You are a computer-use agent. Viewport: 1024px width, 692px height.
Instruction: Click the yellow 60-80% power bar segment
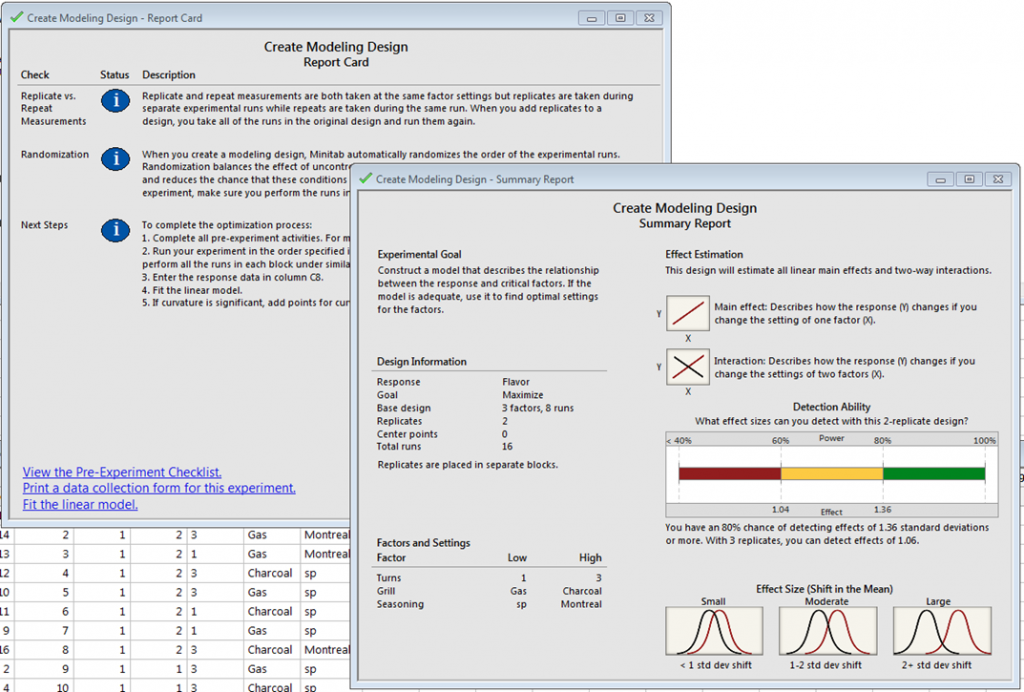pos(832,474)
